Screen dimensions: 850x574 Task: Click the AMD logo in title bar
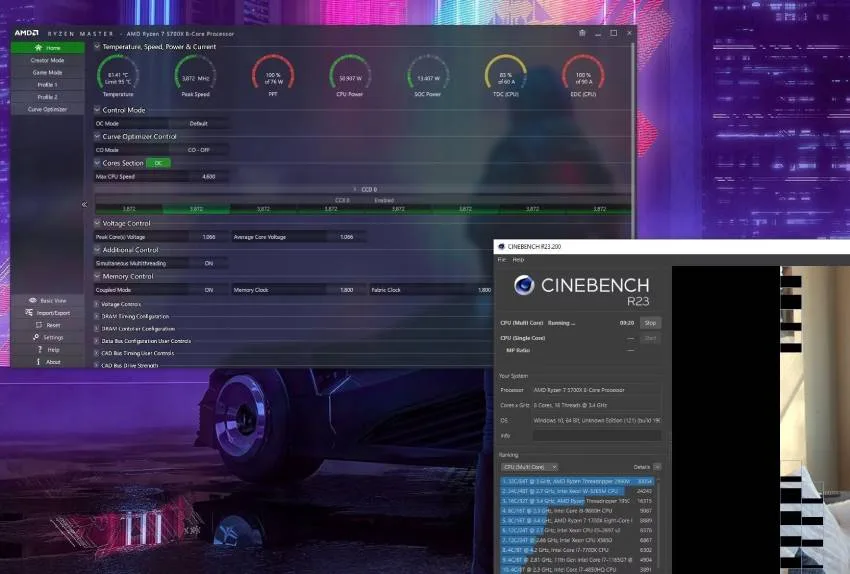27,33
